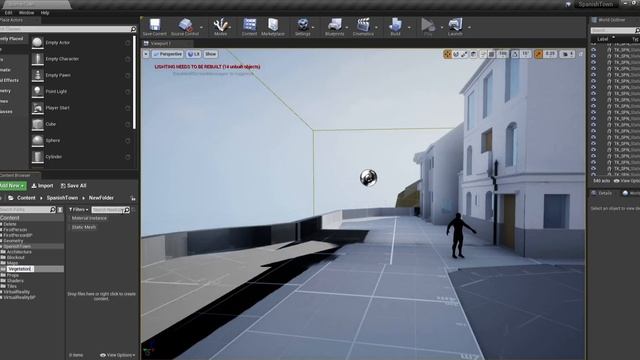This screenshot has width=640, height=360.
Task: Open the Window menu
Action: pos(27,13)
